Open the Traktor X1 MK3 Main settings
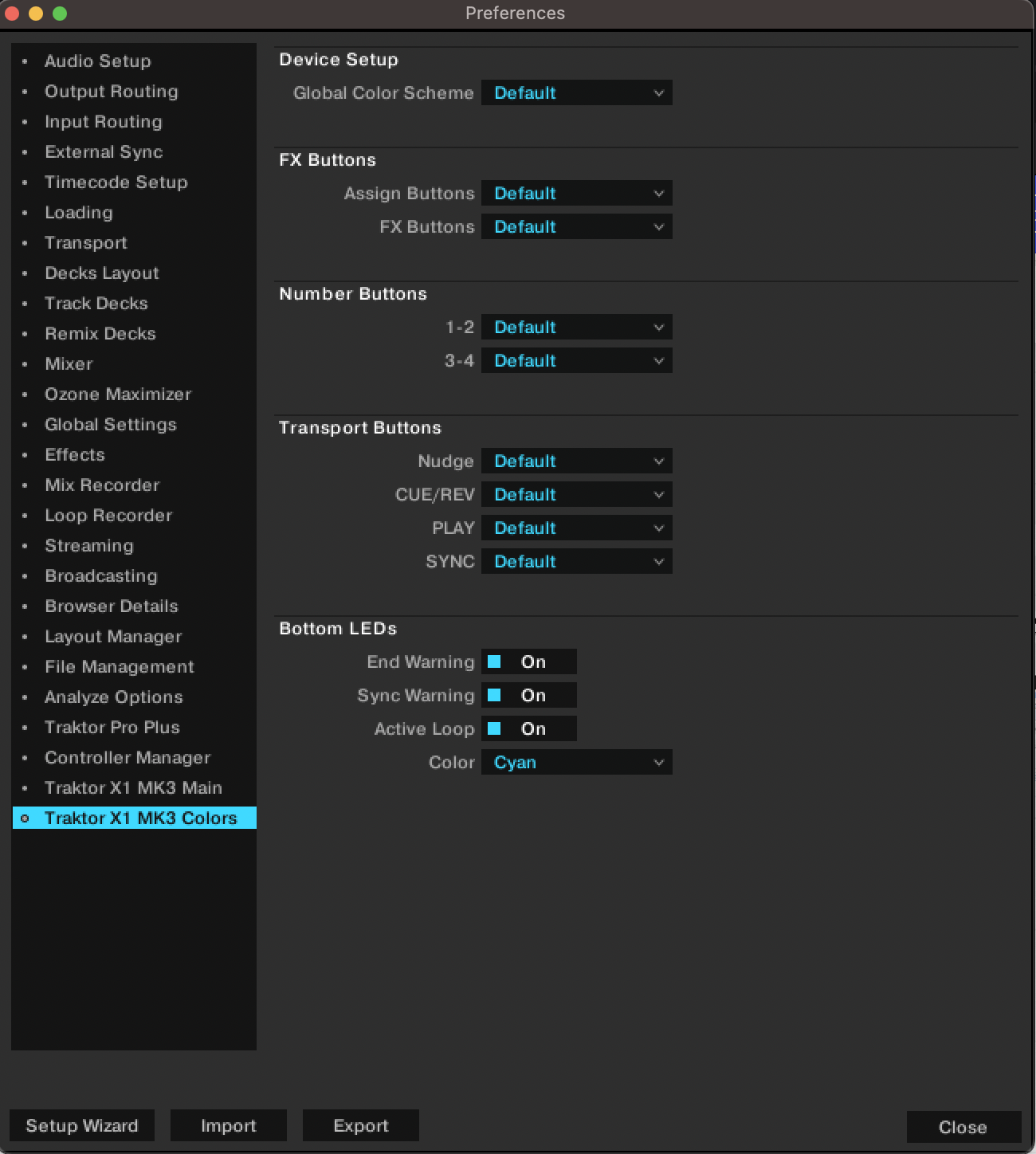 pos(133,787)
